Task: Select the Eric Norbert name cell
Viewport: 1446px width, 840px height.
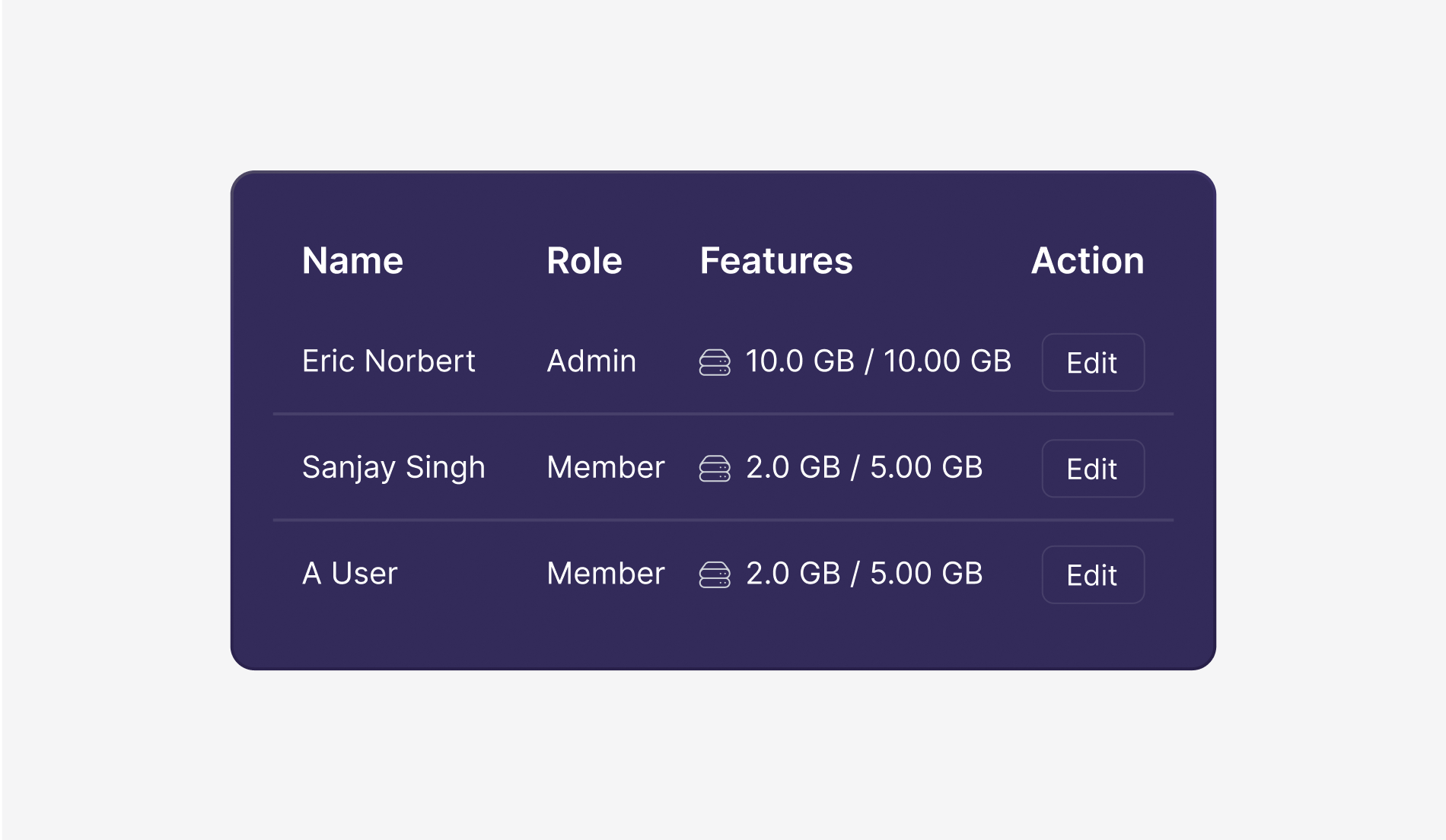Action: (388, 361)
